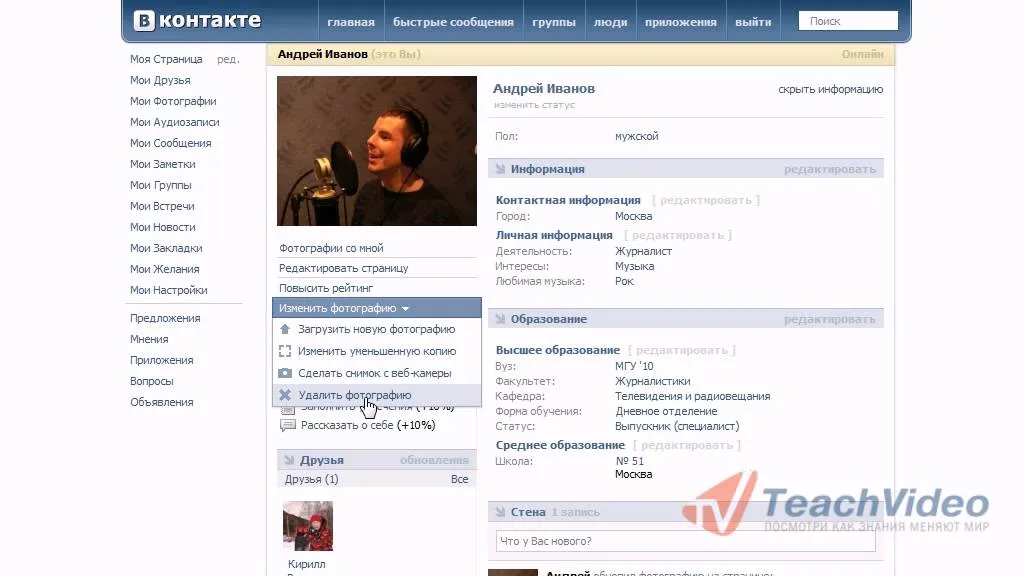
Task: Click the 'выйти' logout link
Action: [753, 22]
